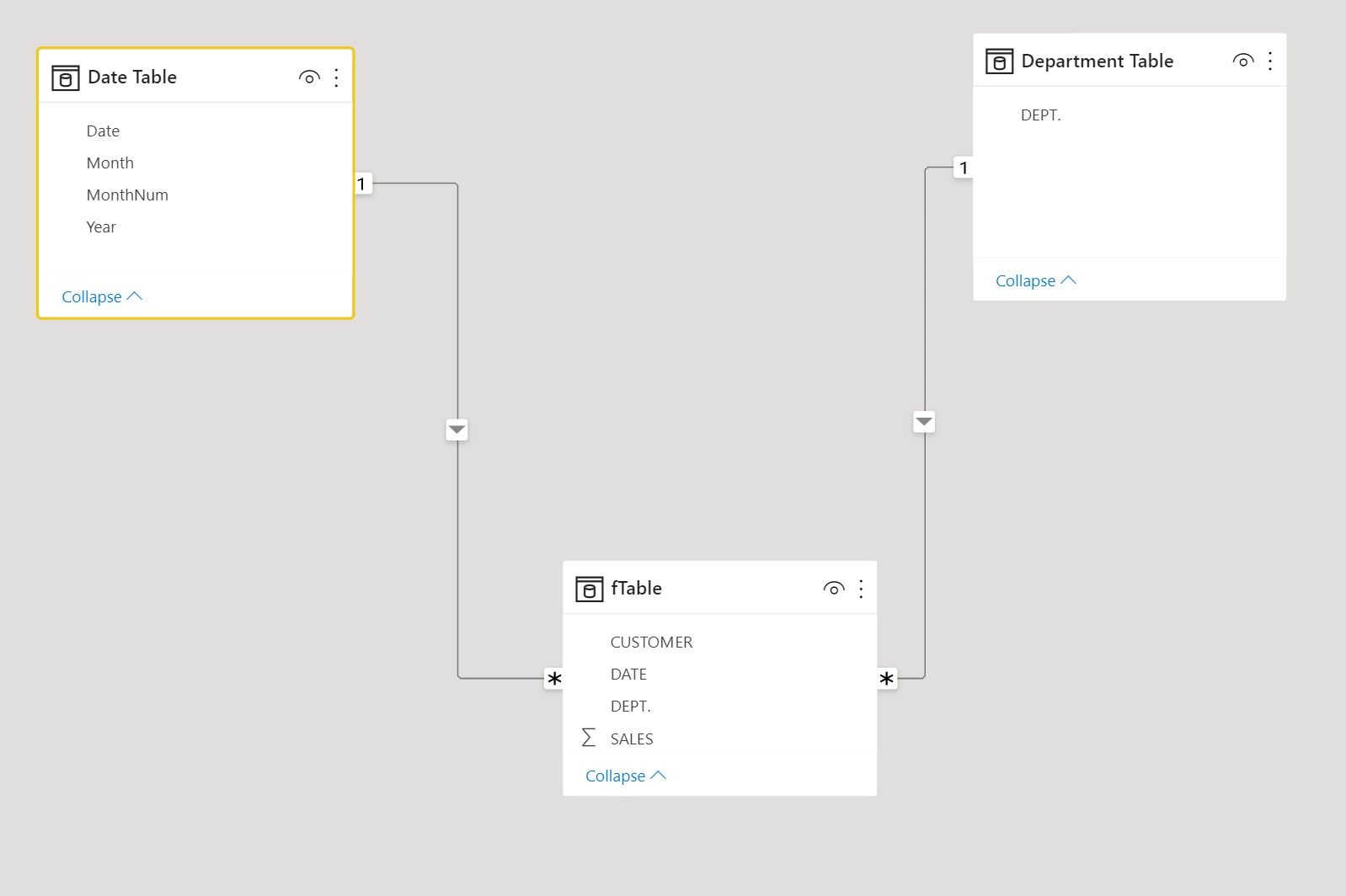Open Department Table more options menu

(x=1270, y=61)
